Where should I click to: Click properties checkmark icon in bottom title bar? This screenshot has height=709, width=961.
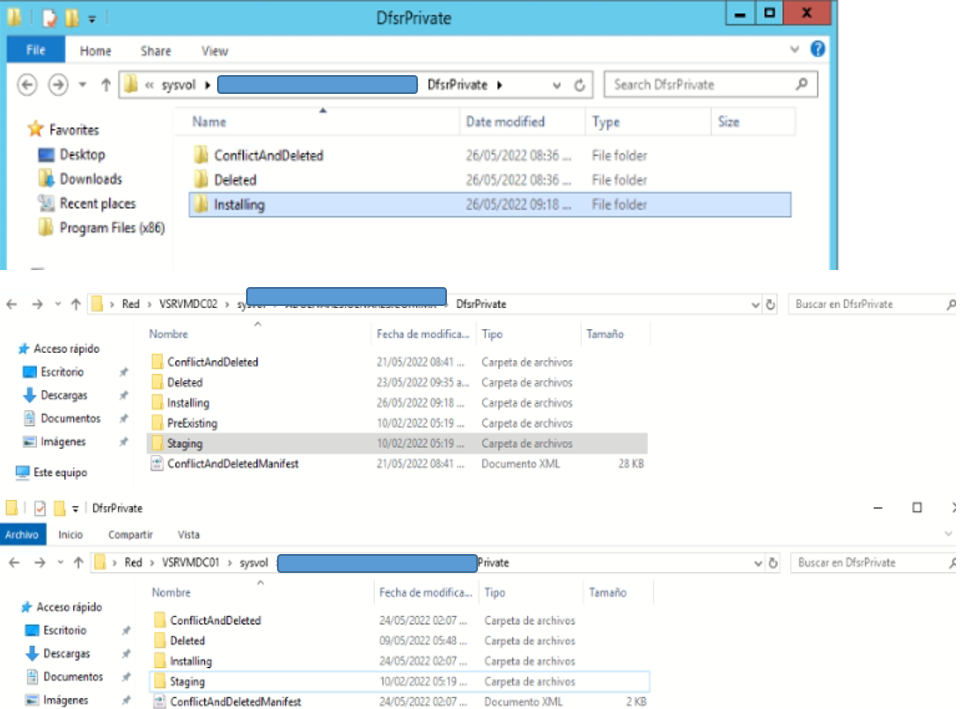[x=40, y=508]
